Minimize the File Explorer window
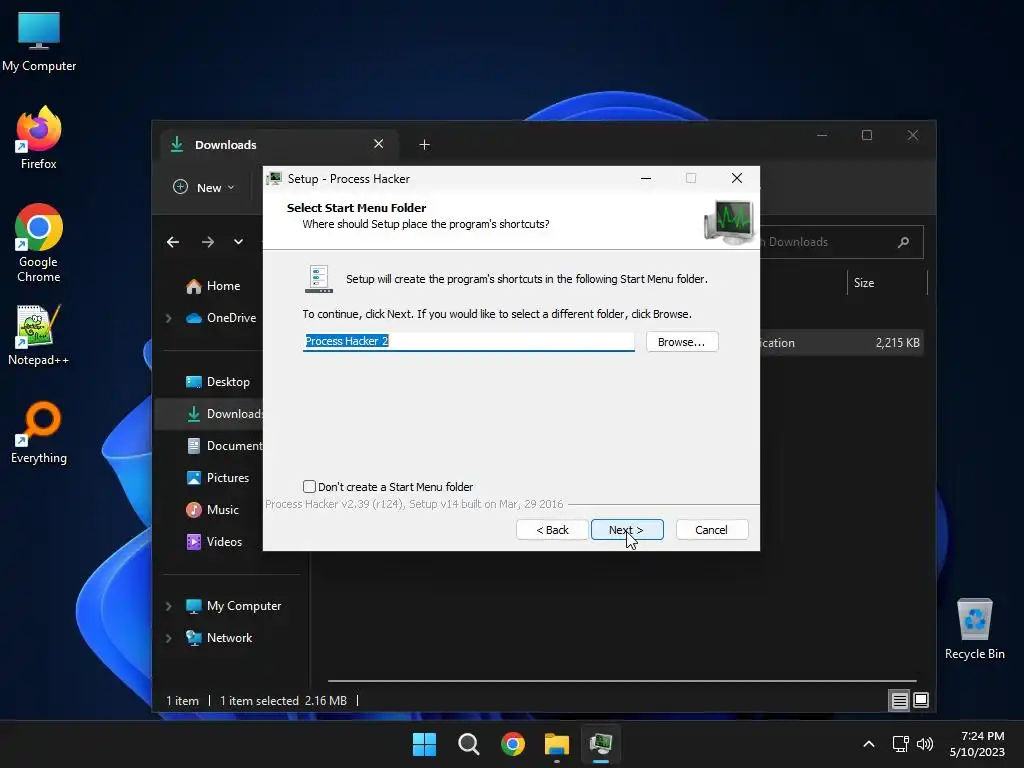 (x=822, y=135)
